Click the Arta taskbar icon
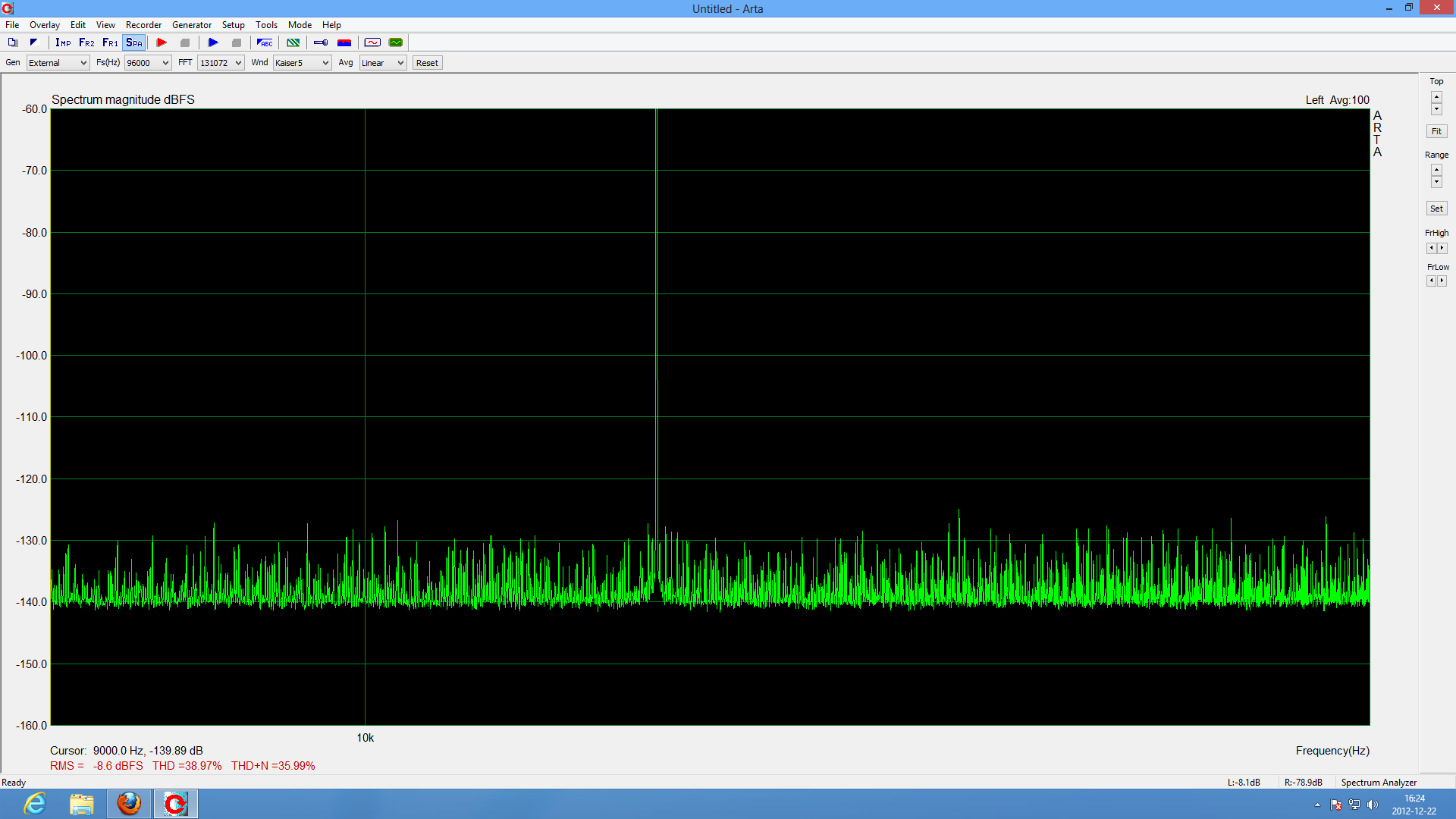Viewport: 1456px width, 819px height. pos(176,804)
